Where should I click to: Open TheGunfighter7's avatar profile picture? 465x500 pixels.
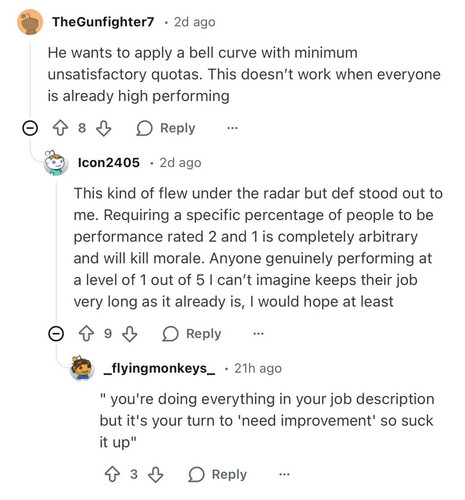(30, 22)
